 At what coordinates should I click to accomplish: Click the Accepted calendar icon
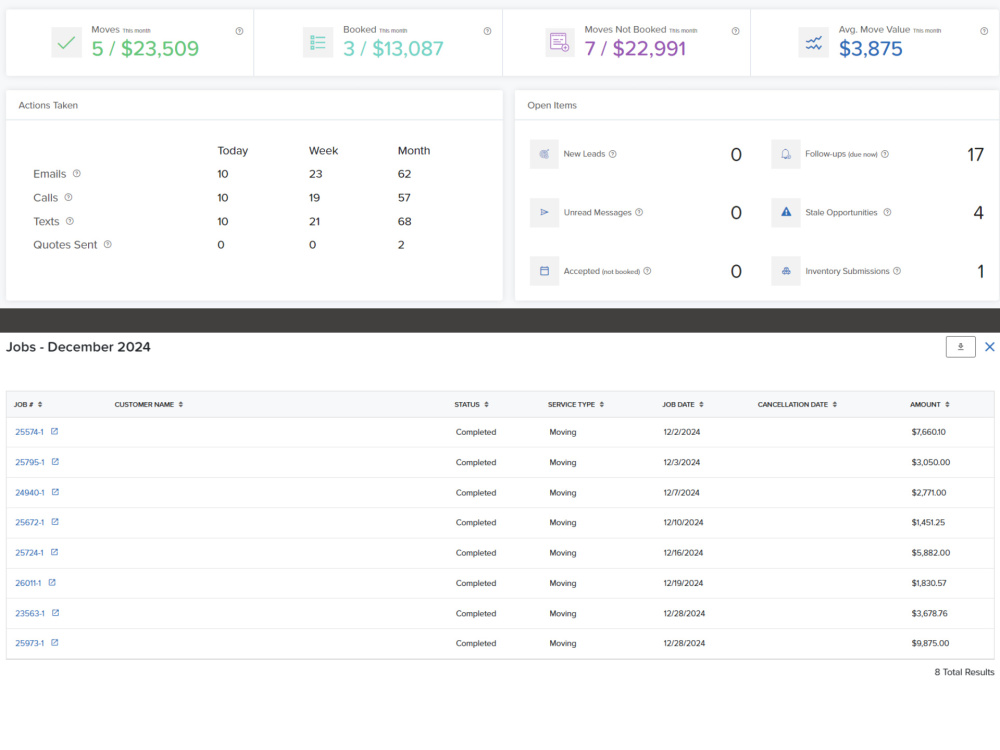coord(544,271)
